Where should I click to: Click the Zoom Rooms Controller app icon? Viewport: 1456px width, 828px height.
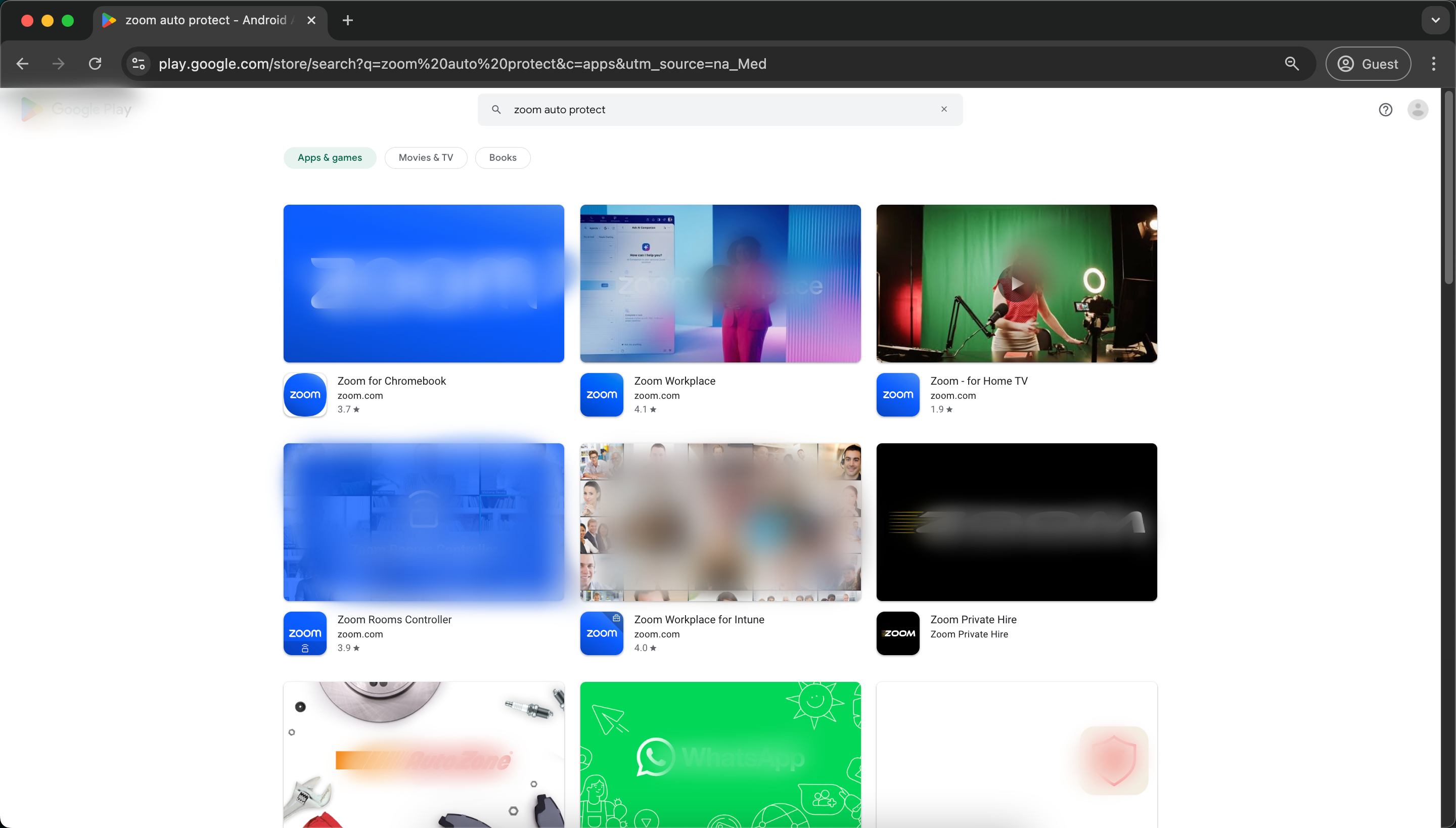coord(305,633)
